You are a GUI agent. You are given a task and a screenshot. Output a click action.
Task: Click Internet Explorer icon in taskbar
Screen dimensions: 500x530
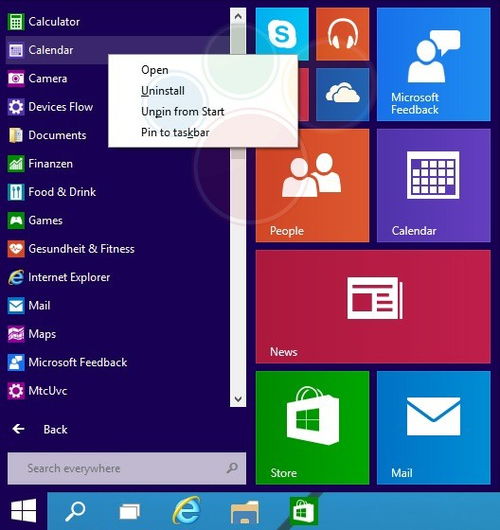(186, 511)
